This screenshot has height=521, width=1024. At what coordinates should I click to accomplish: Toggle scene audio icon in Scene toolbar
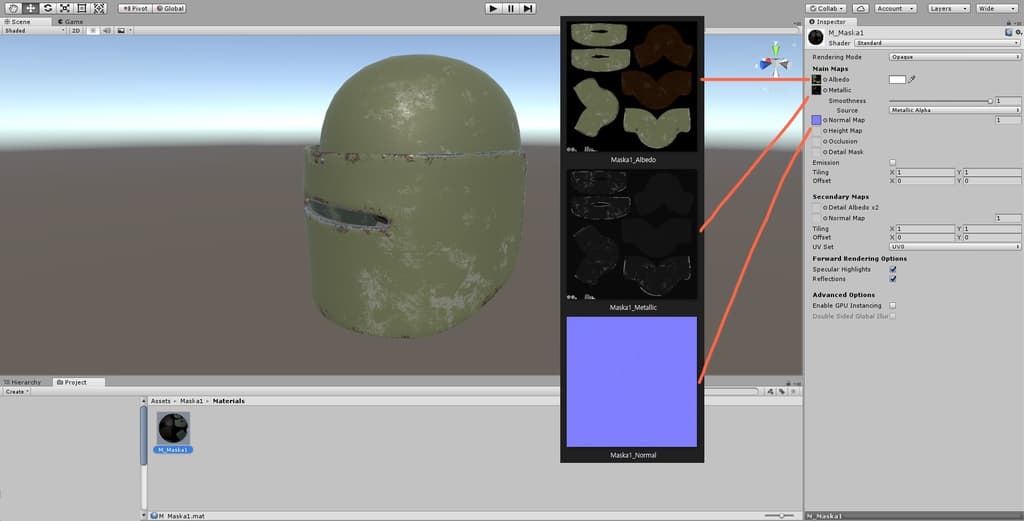[106, 31]
